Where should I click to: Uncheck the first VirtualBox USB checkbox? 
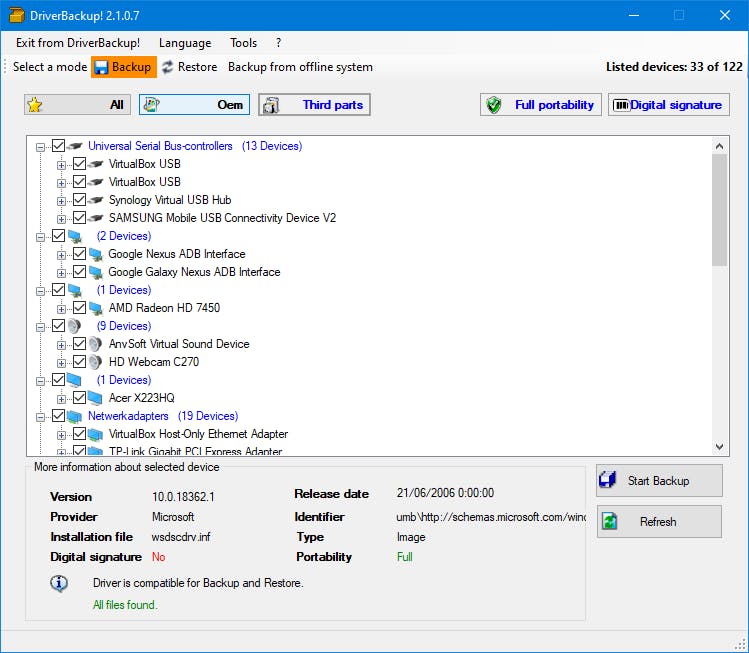[x=79, y=164]
